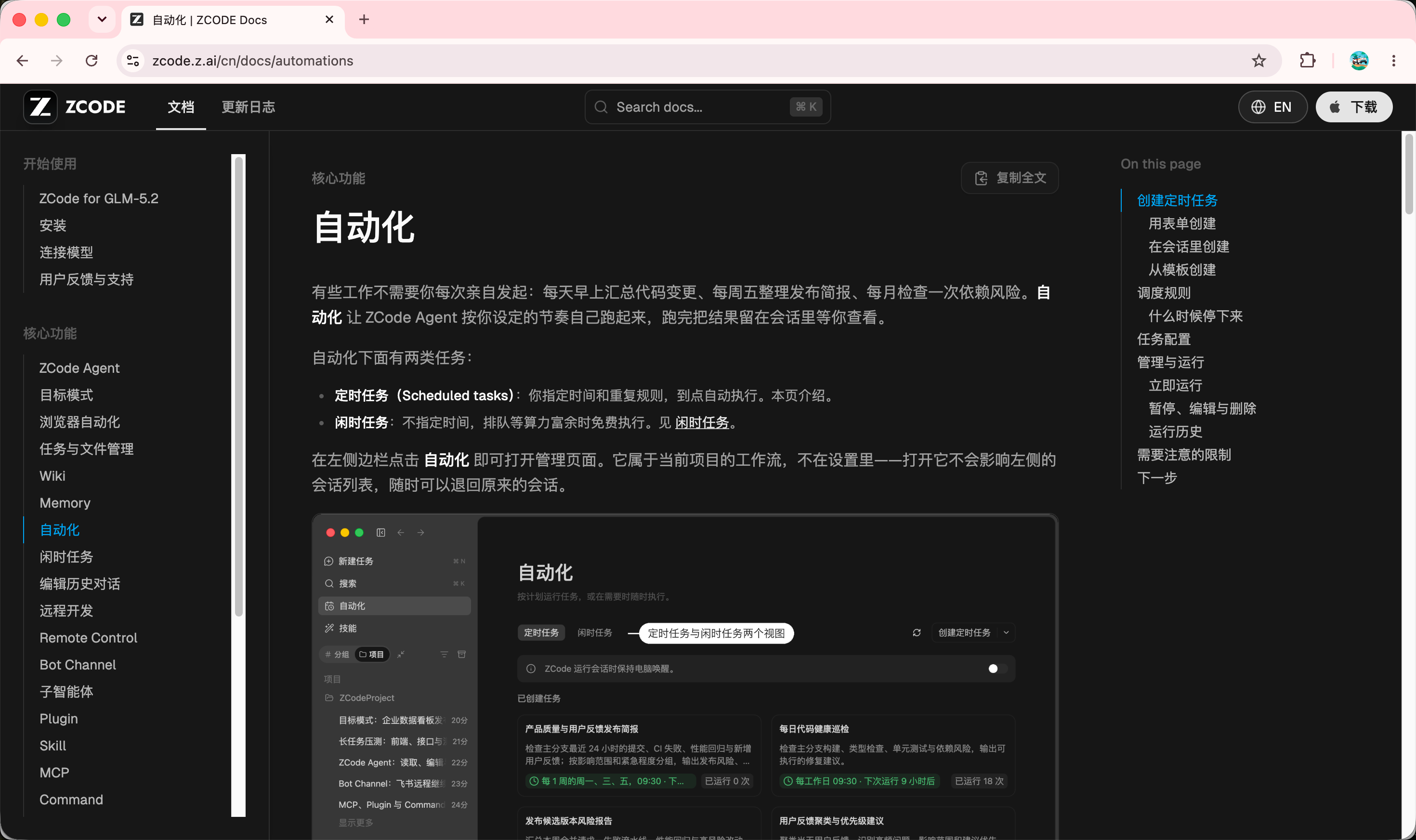The height and width of the screenshot is (840, 1416).
Task: Click the collapse arrows icon next to 项目
Action: point(401,655)
